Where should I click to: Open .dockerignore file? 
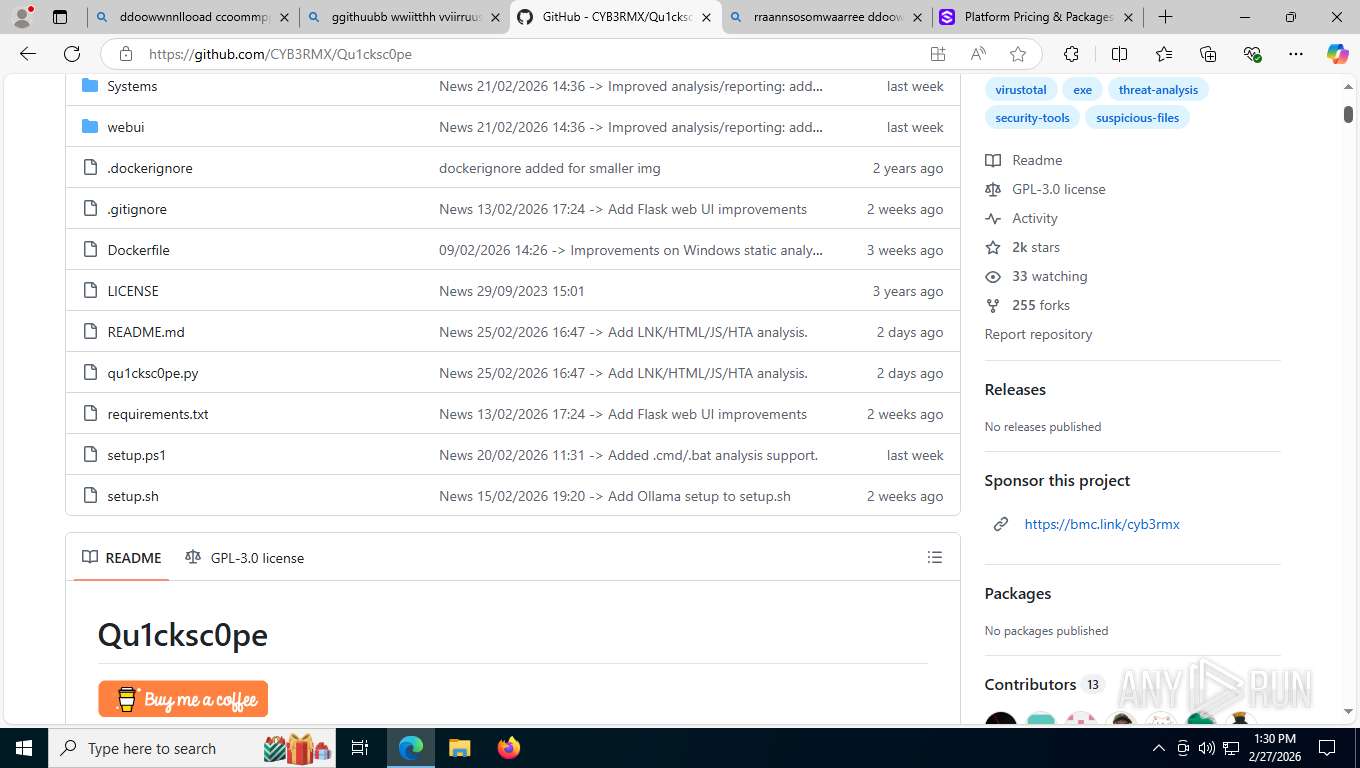tap(150, 168)
